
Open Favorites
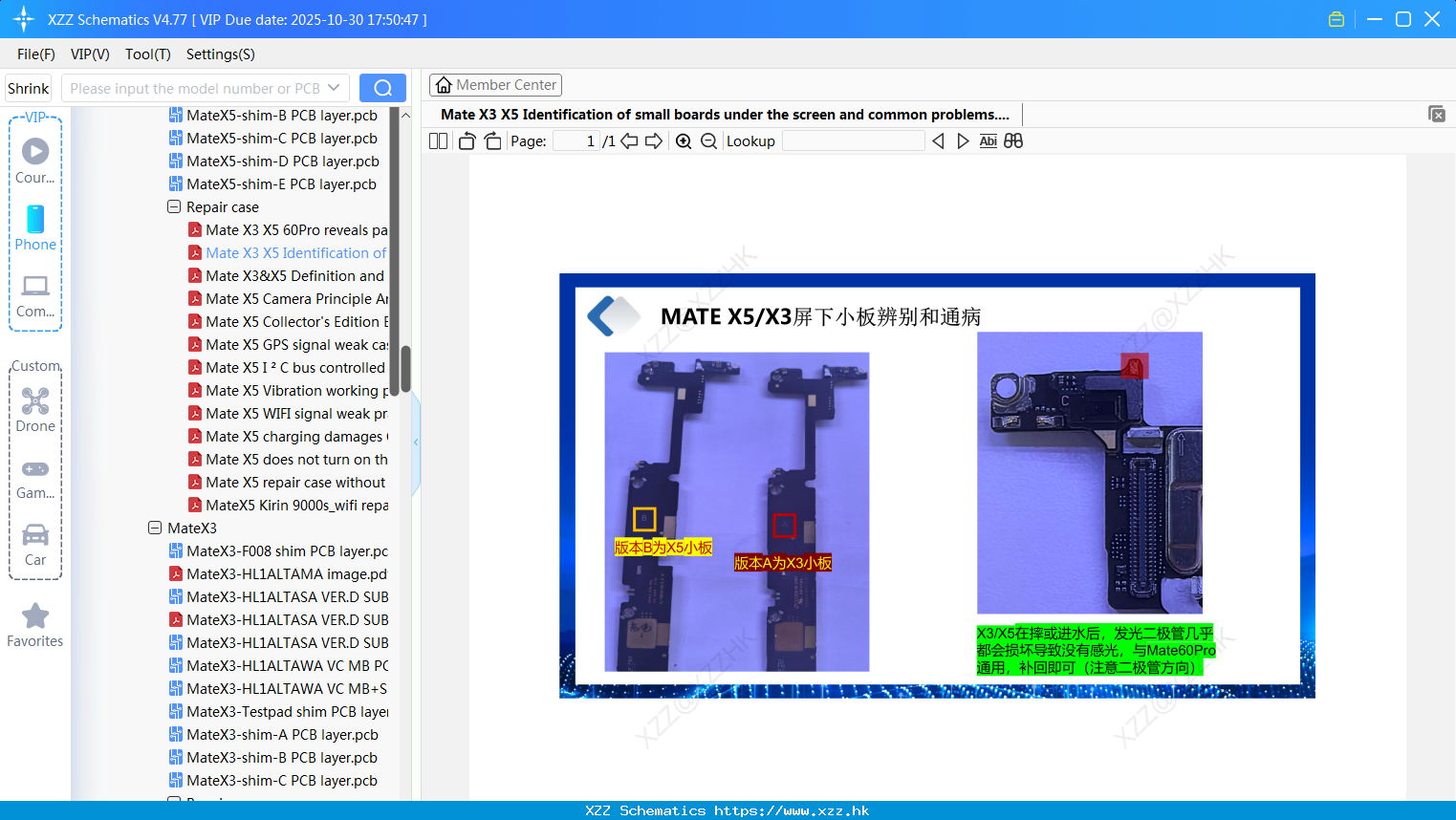pyautogui.click(x=35, y=626)
